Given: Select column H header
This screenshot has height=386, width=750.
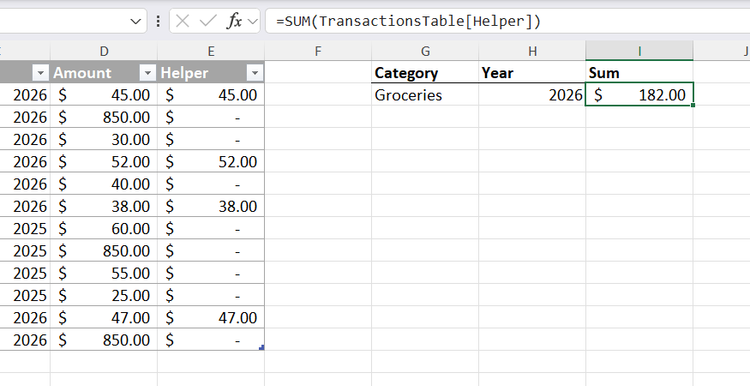Looking at the screenshot, I should (x=532, y=51).
